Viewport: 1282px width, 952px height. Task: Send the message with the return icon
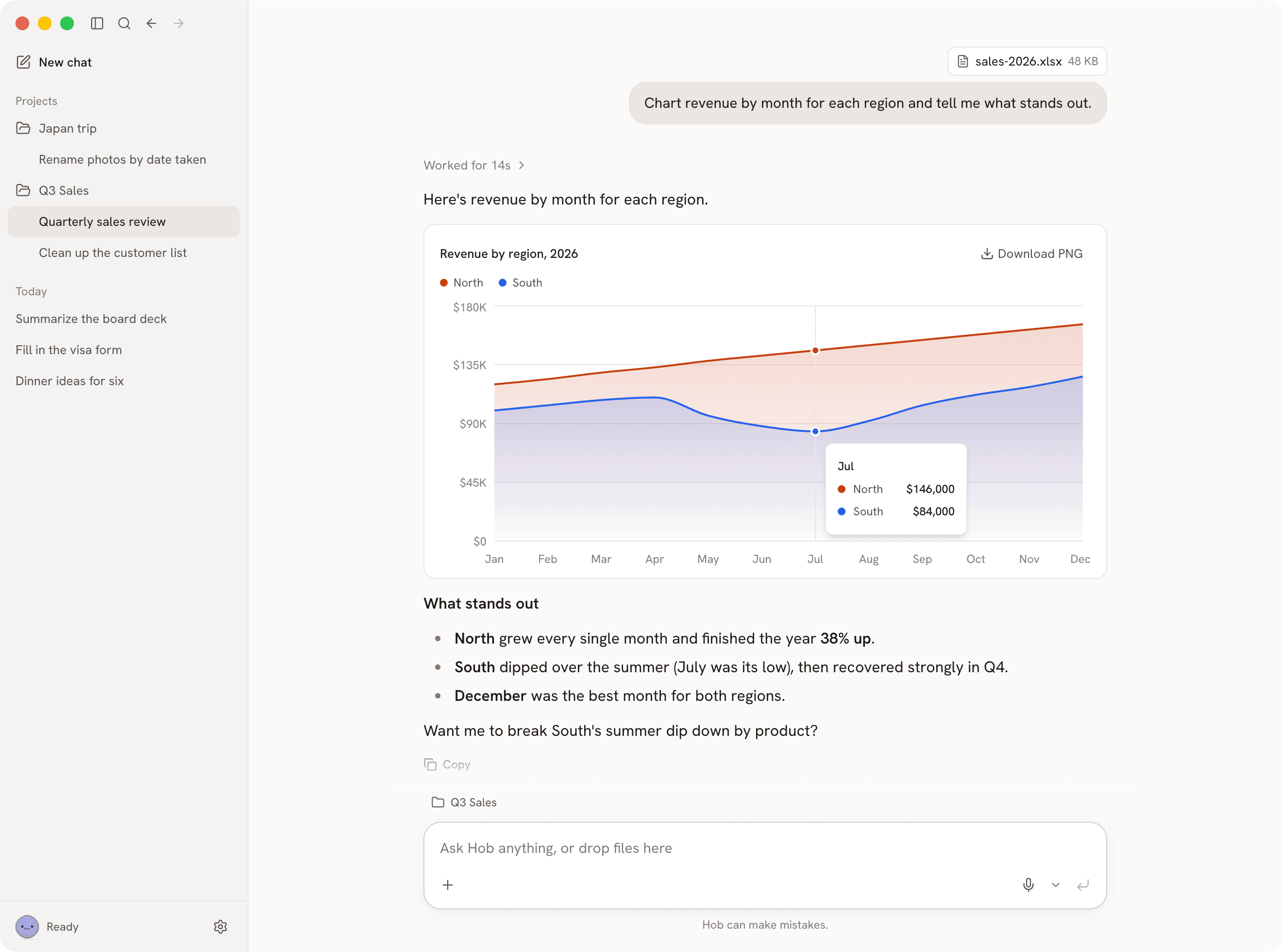point(1082,884)
